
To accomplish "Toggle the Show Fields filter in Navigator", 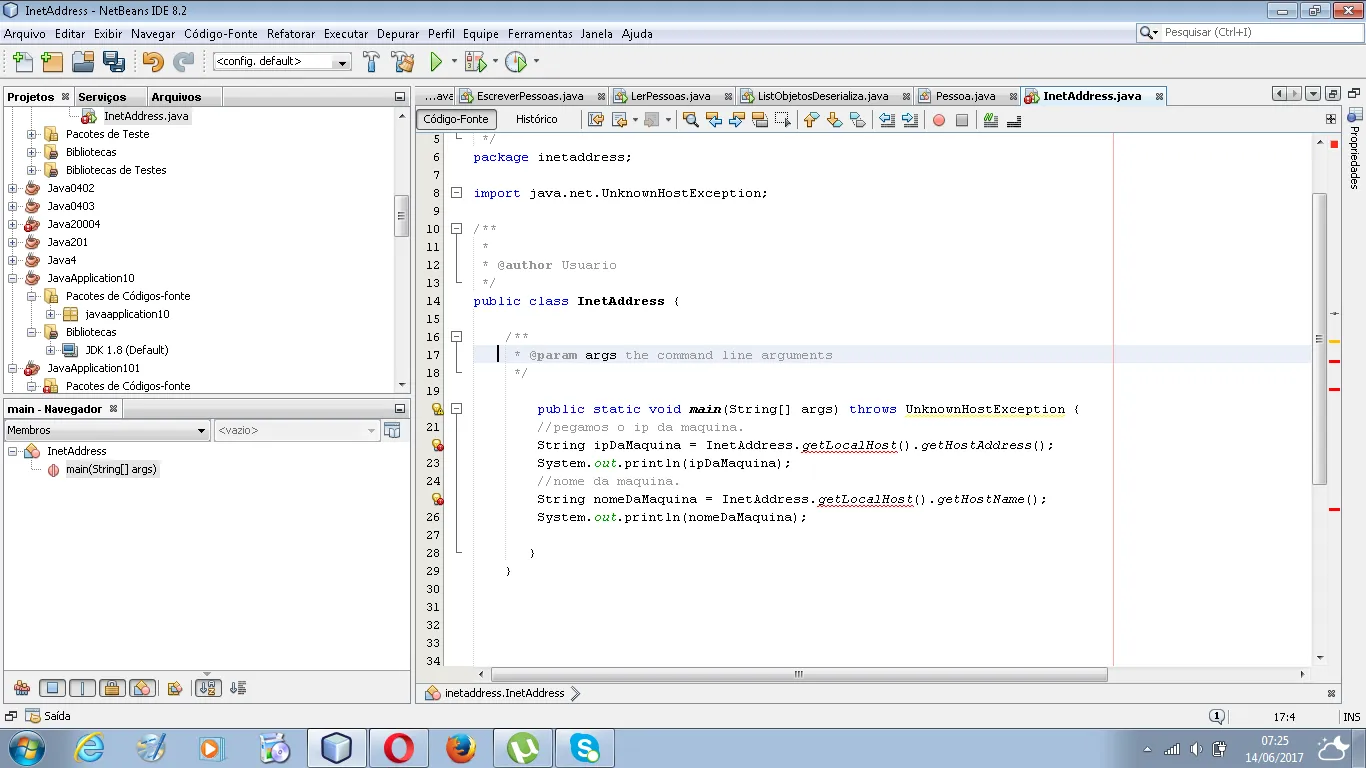I will click(54, 688).
